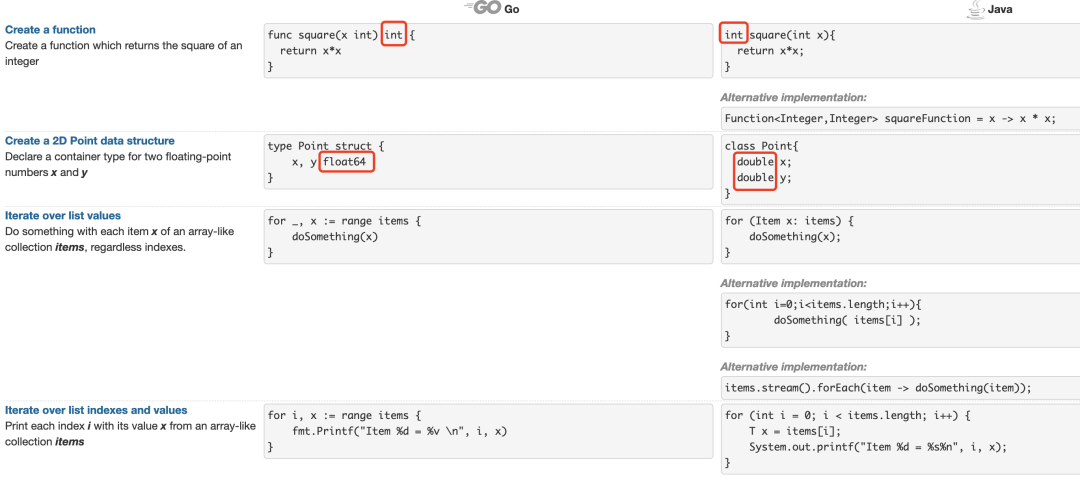The image size is (1080, 482).
Task: Open 'Iterate over list indexes and values' link
Action: click(x=96, y=410)
